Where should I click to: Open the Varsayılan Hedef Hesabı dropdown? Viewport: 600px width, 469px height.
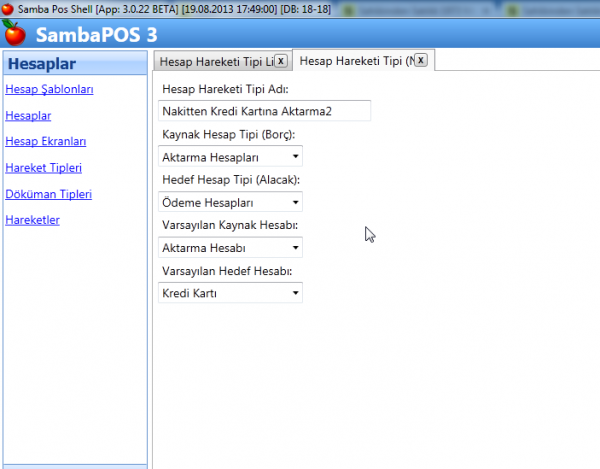tap(231, 294)
